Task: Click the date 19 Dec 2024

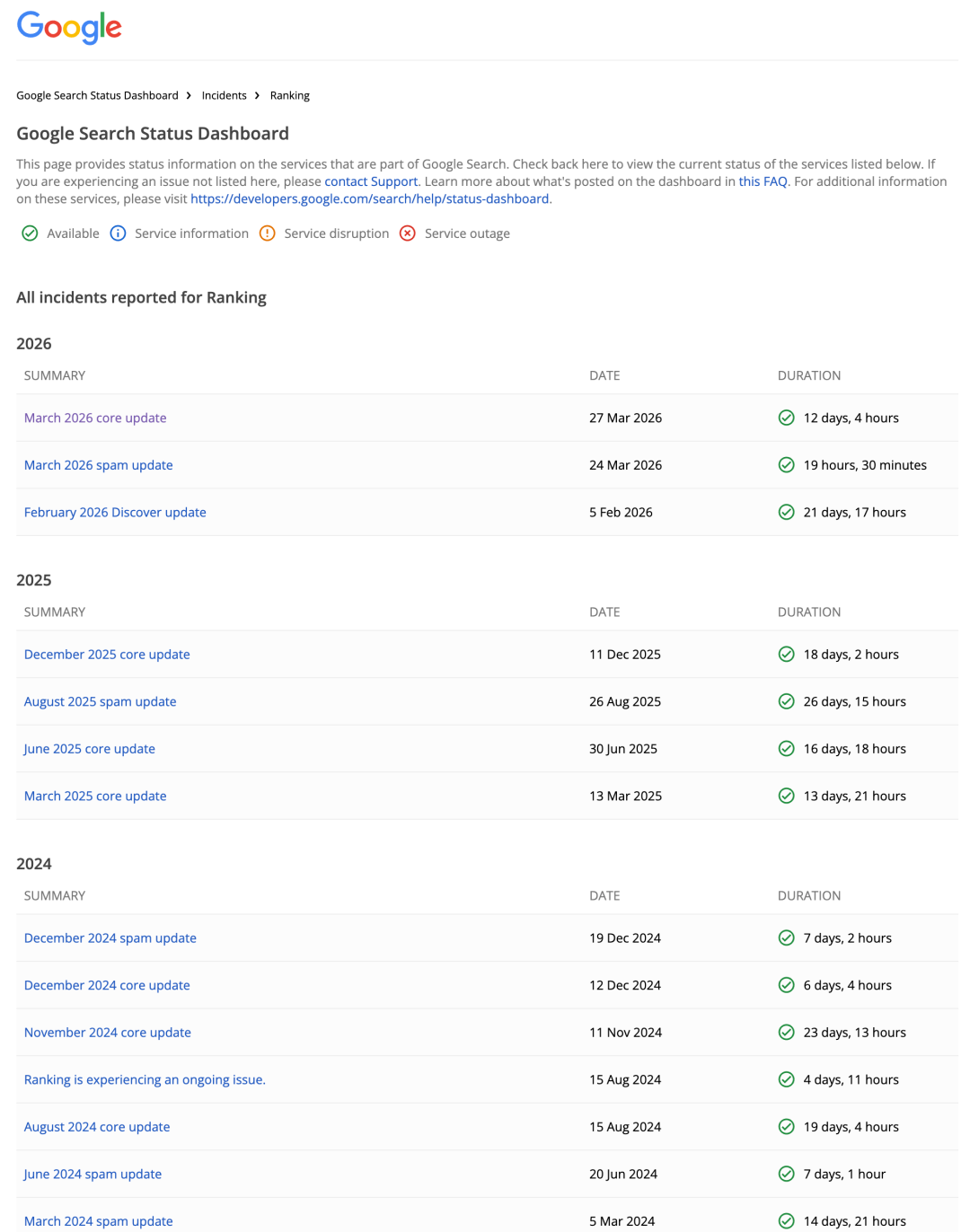Action: pos(624,938)
